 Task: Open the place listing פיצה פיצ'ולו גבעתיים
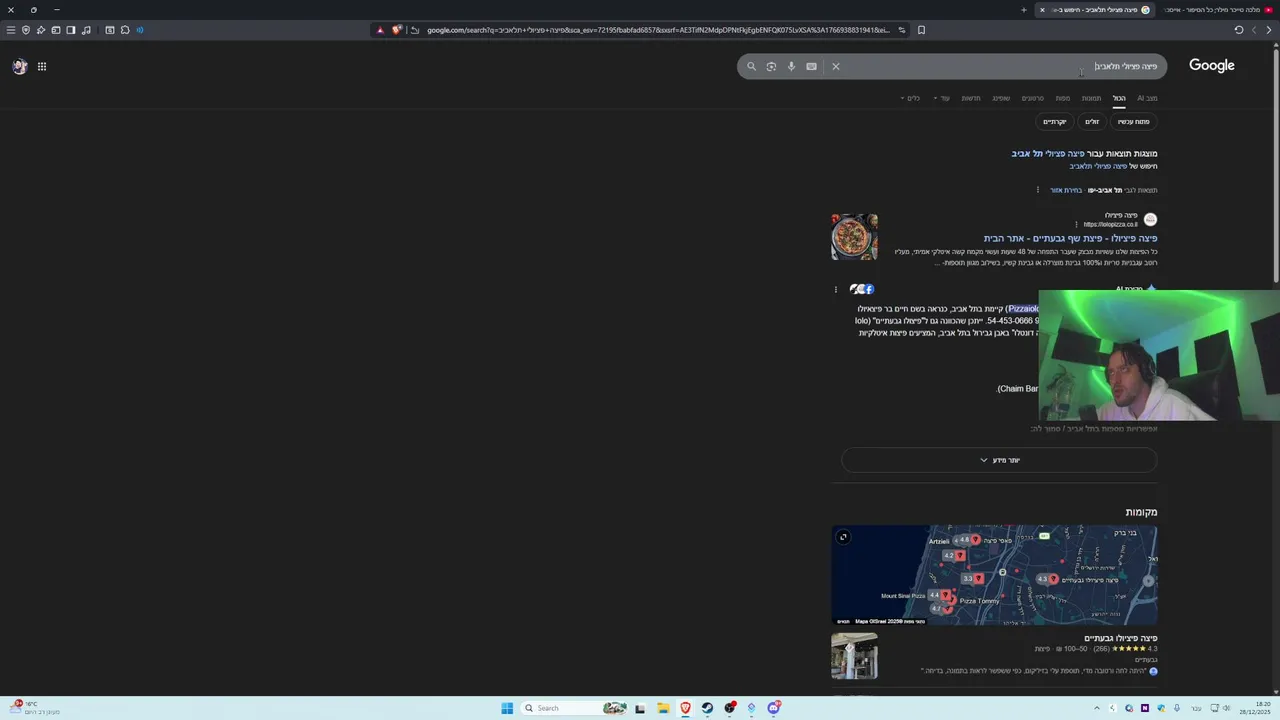click(1121, 638)
